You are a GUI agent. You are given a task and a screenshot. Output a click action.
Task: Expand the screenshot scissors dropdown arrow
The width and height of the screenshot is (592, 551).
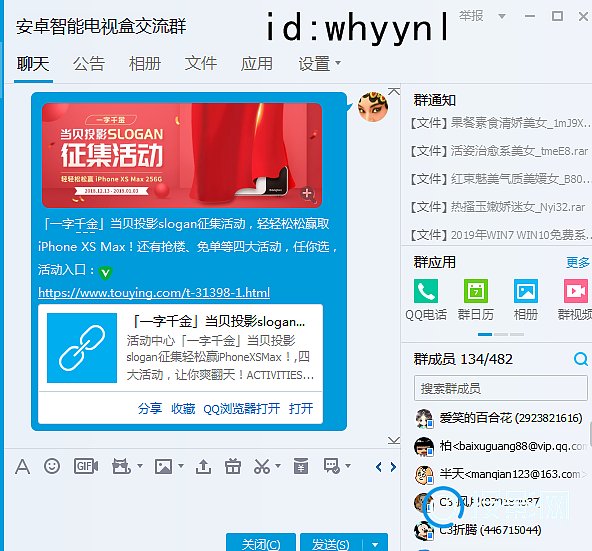(278, 466)
